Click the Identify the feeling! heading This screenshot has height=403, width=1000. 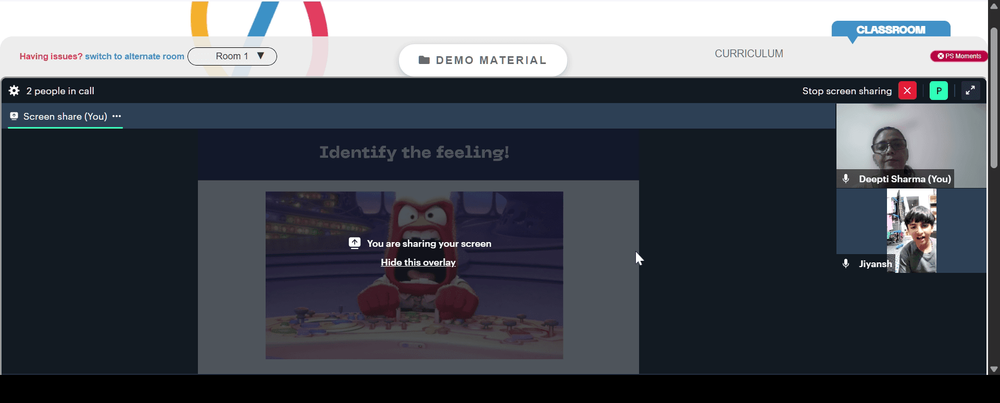pyautogui.click(x=415, y=152)
